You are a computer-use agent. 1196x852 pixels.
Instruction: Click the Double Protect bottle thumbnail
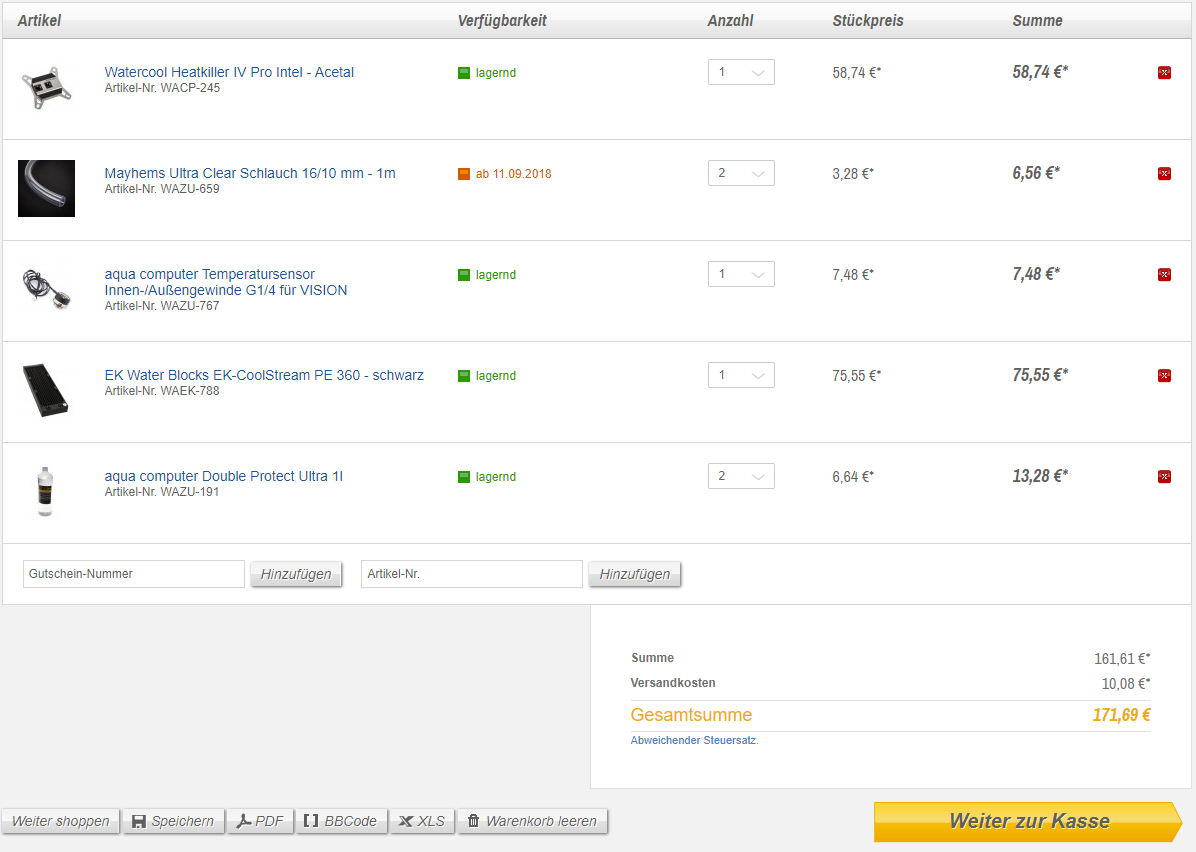45,491
